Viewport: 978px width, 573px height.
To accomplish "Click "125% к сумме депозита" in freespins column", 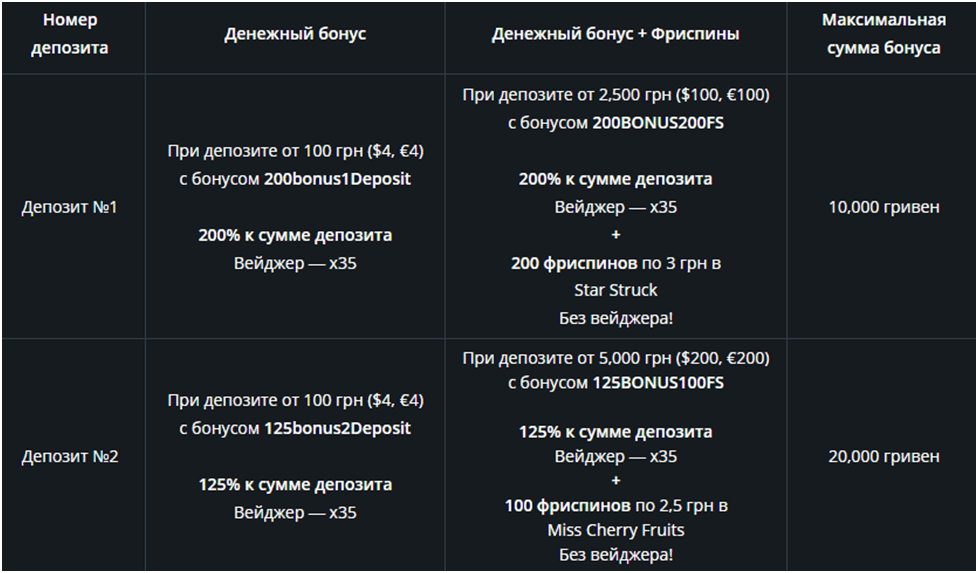I will tap(616, 431).
